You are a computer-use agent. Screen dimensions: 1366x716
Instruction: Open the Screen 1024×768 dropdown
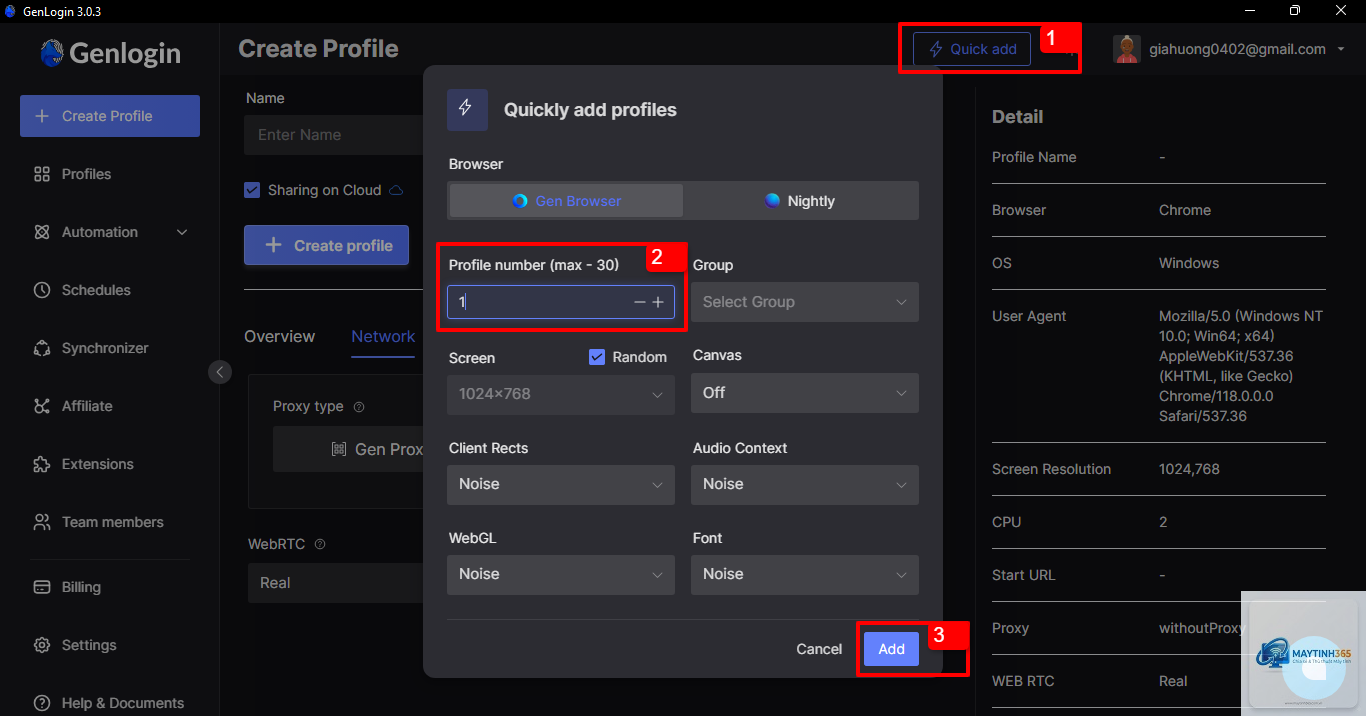tap(561, 394)
